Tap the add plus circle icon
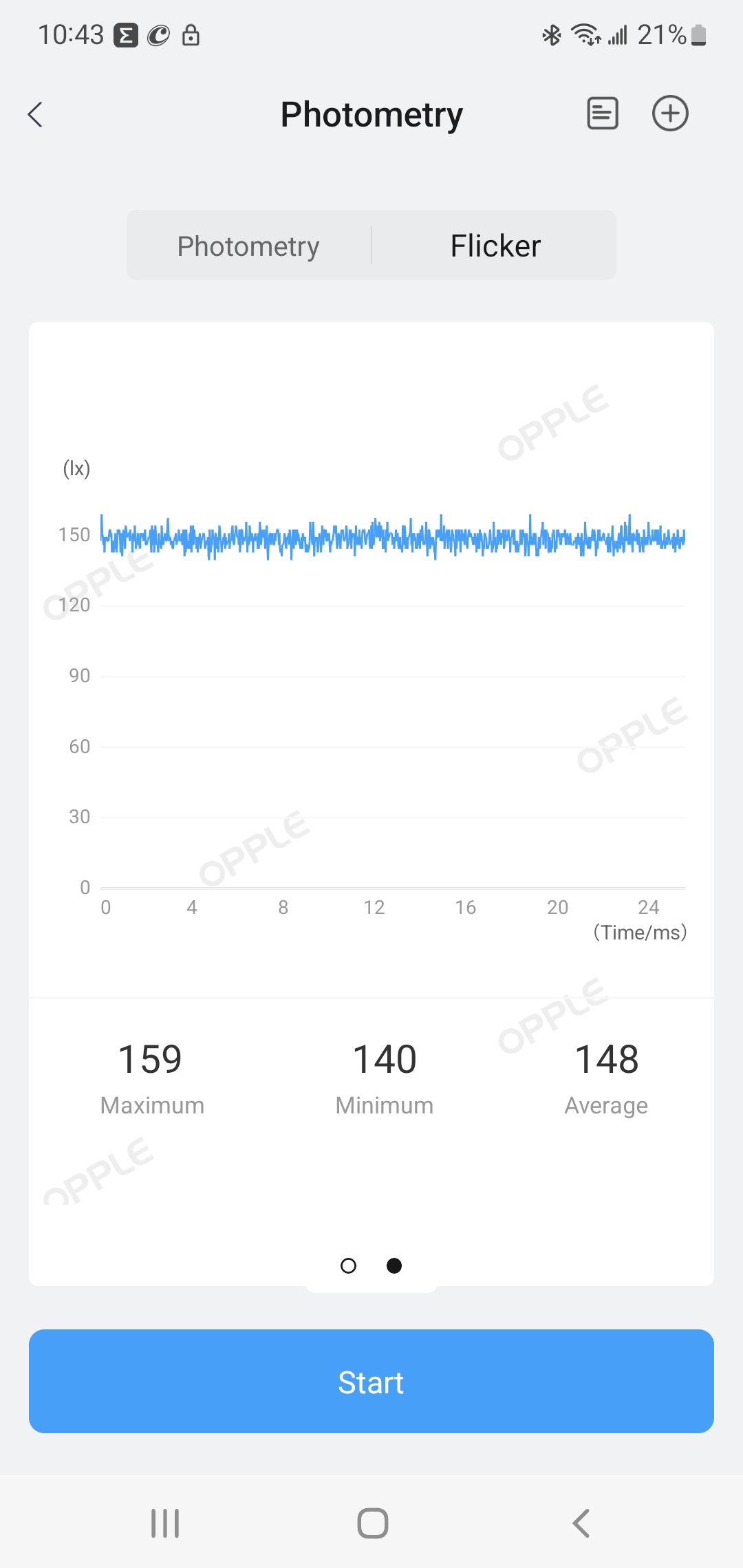This screenshot has width=743, height=1568. pyautogui.click(x=670, y=113)
